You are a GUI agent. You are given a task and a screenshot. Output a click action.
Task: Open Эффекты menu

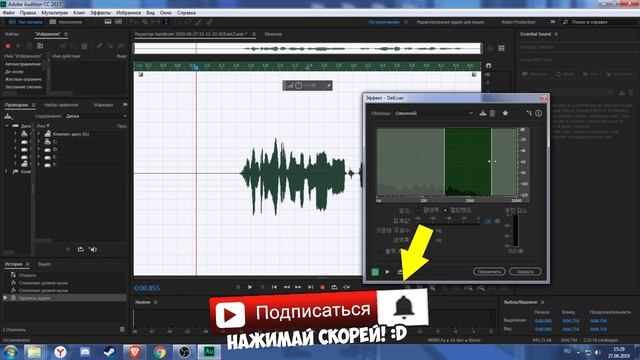tap(100, 13)
